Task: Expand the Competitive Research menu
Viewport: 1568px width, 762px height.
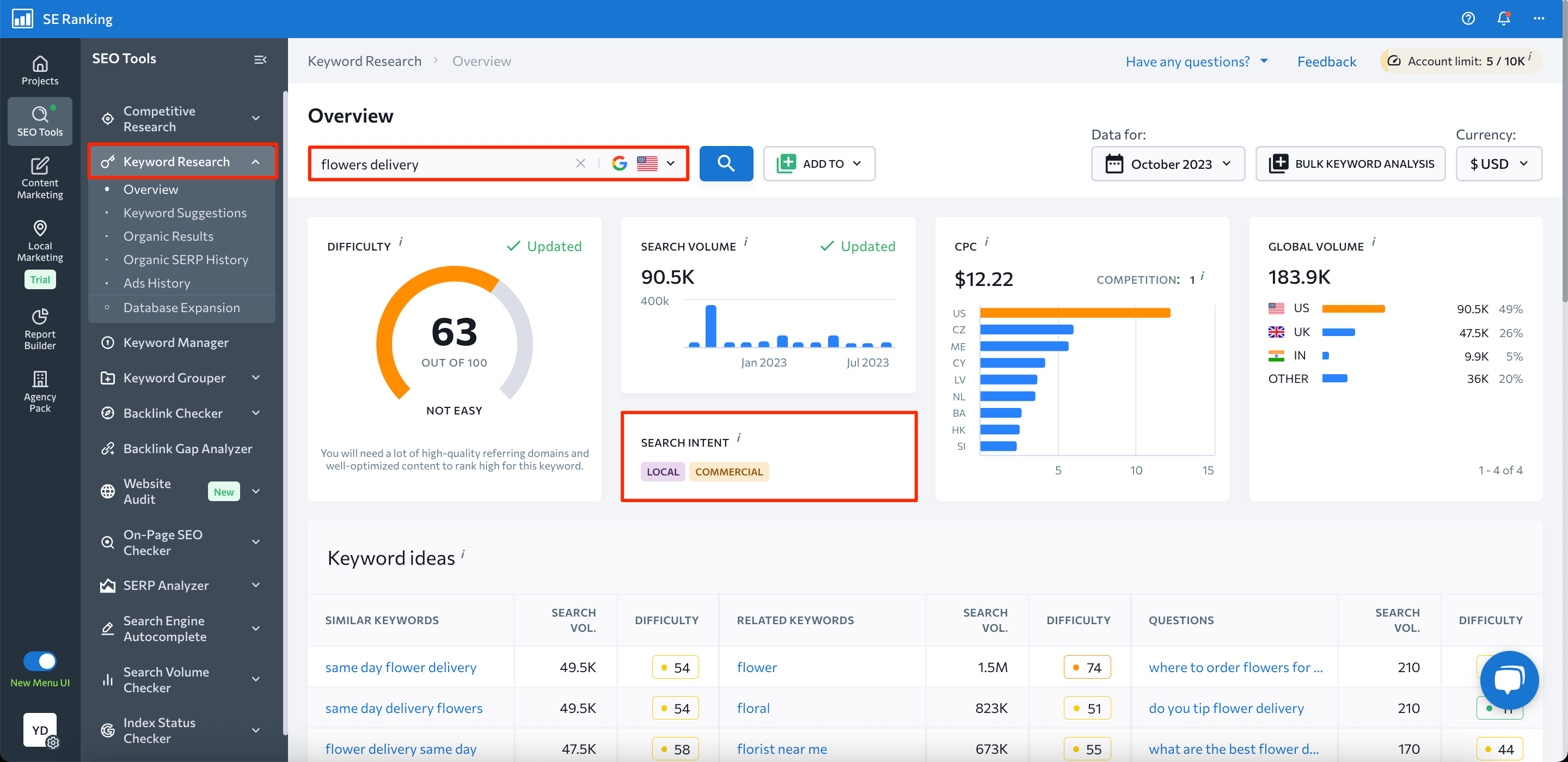Action: pyautogui.click(x=256, y=118)
